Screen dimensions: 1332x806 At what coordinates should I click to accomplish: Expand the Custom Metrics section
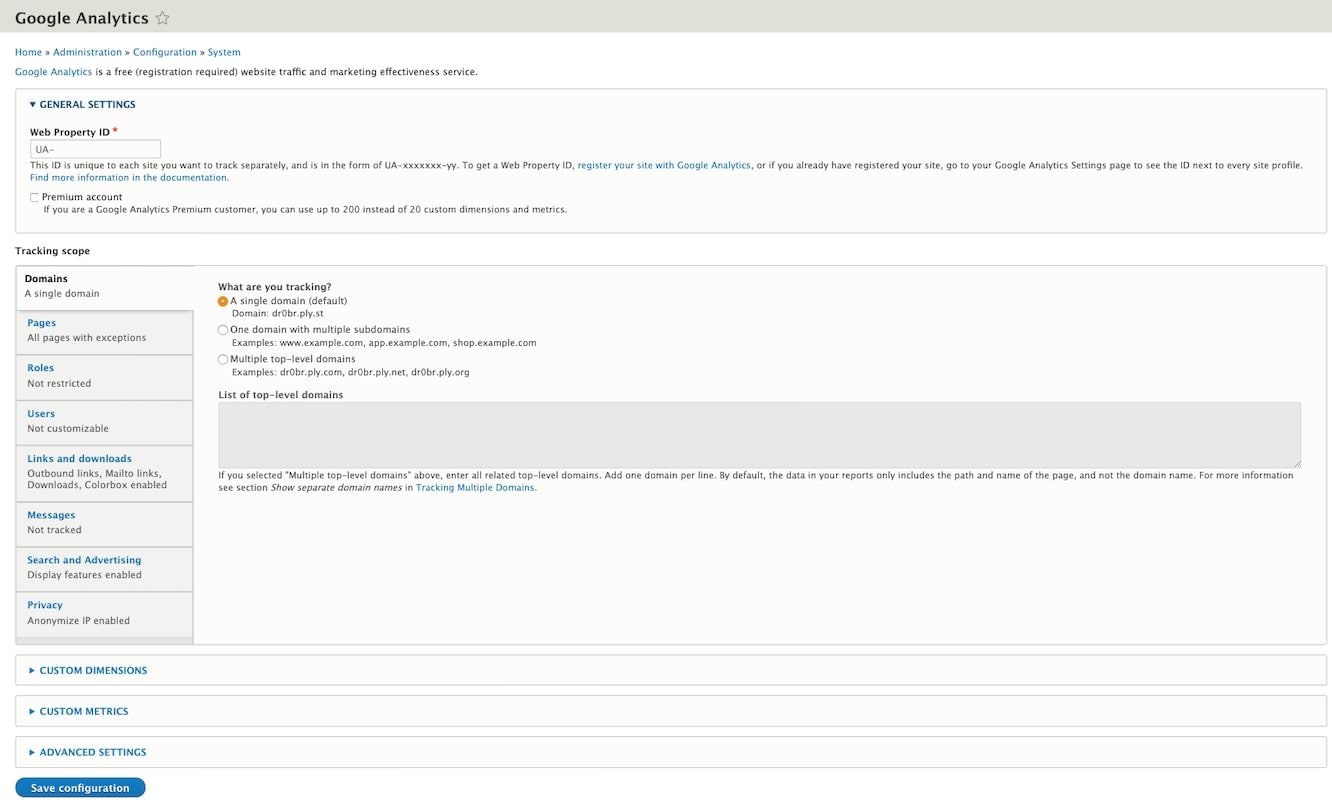pos(84,712)
